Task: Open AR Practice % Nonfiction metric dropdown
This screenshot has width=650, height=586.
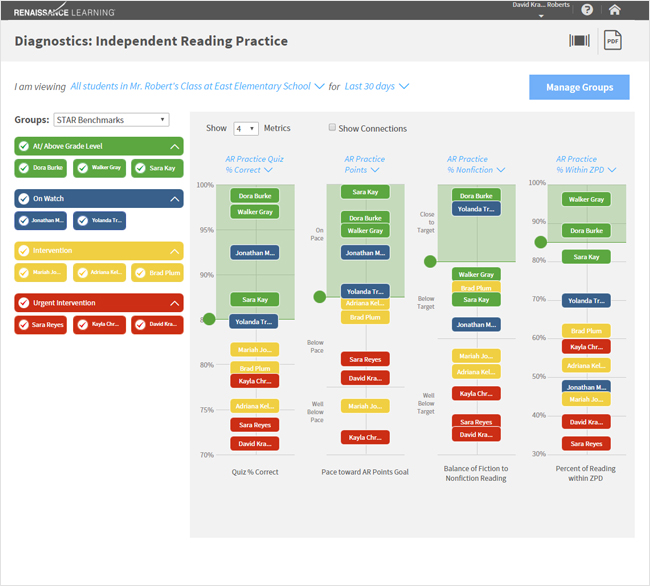Action: point(475,165)
